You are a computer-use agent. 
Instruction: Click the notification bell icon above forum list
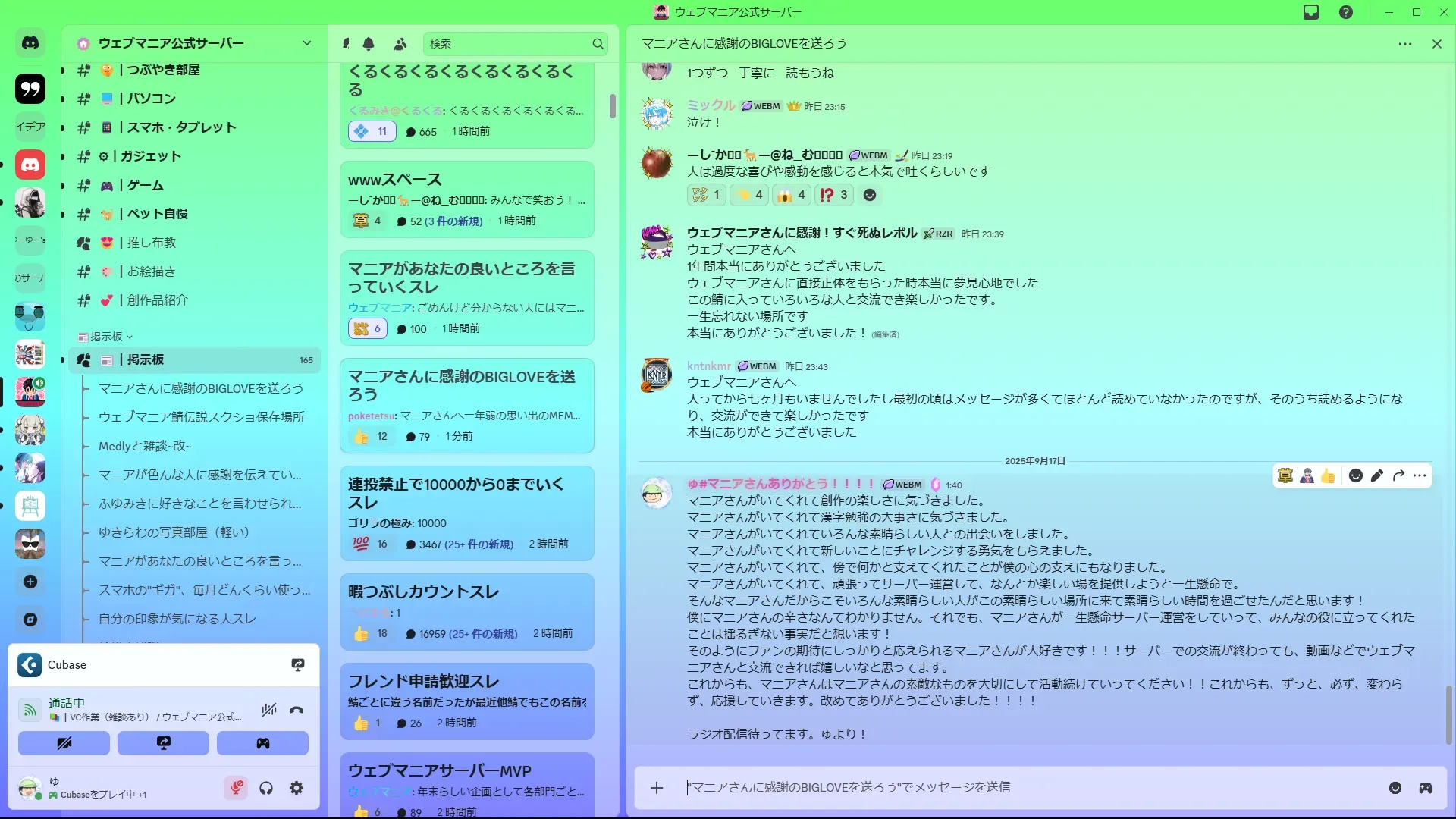(x=369, y=44)
